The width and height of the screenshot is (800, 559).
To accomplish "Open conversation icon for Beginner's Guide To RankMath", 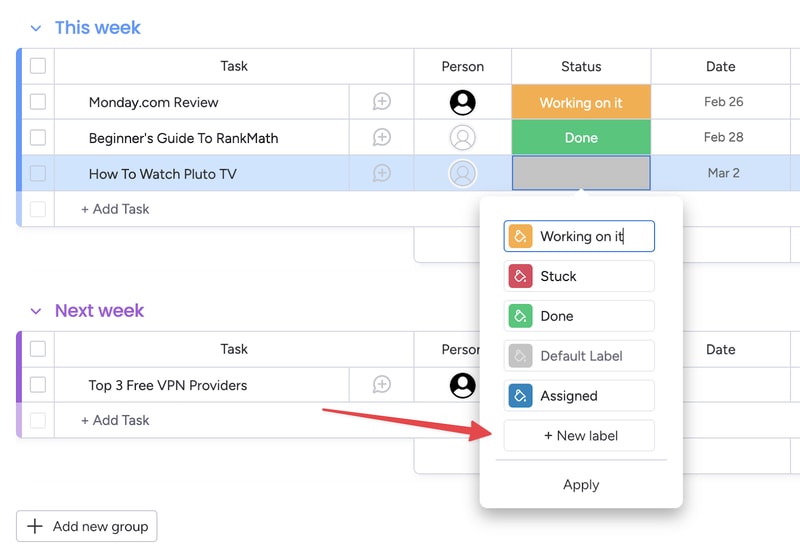I will 382,137.
